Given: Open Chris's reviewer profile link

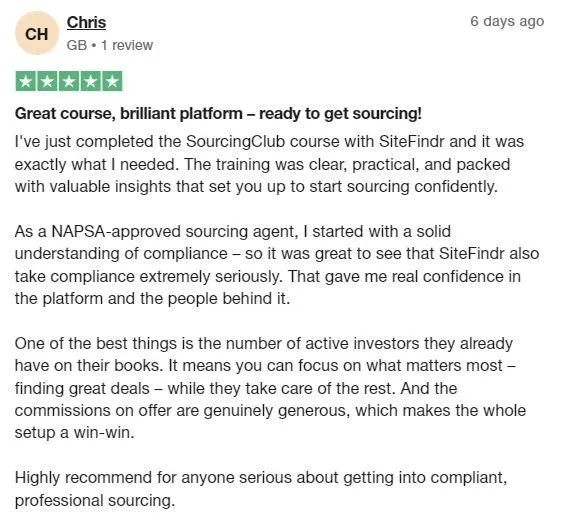Looking at the screenshot, I should point(86,22).
